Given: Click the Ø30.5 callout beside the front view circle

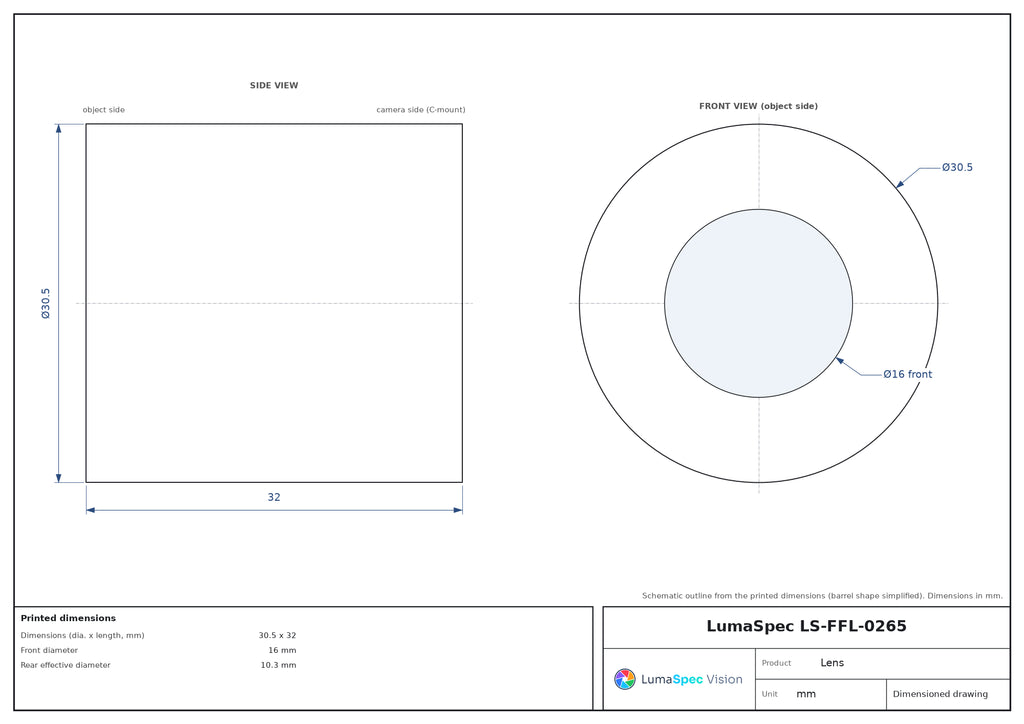Looking at the screenshot, I should (957, 168).
